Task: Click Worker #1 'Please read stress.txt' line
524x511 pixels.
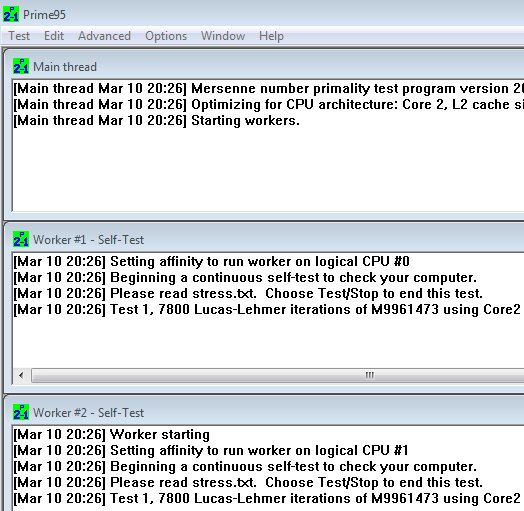Action: point(248,293)
